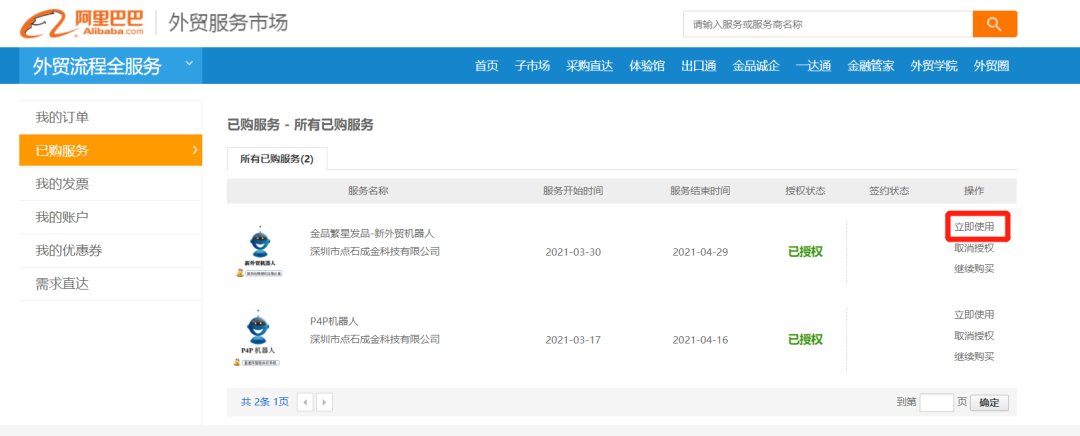Expand the 外贸流程全服务 dropdown chevron
Screen dimensions: 1080x436
pyautogui.click(x=189, y=64)
